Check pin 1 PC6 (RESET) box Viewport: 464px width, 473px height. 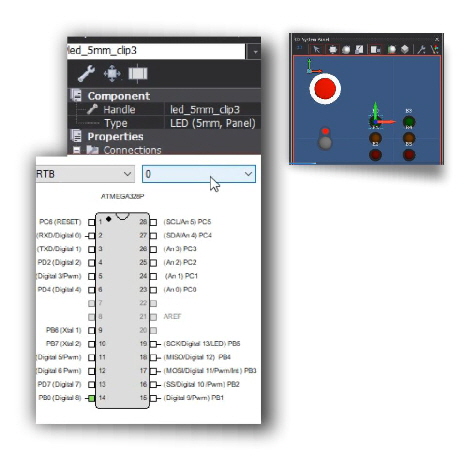[x=91, y=222]
